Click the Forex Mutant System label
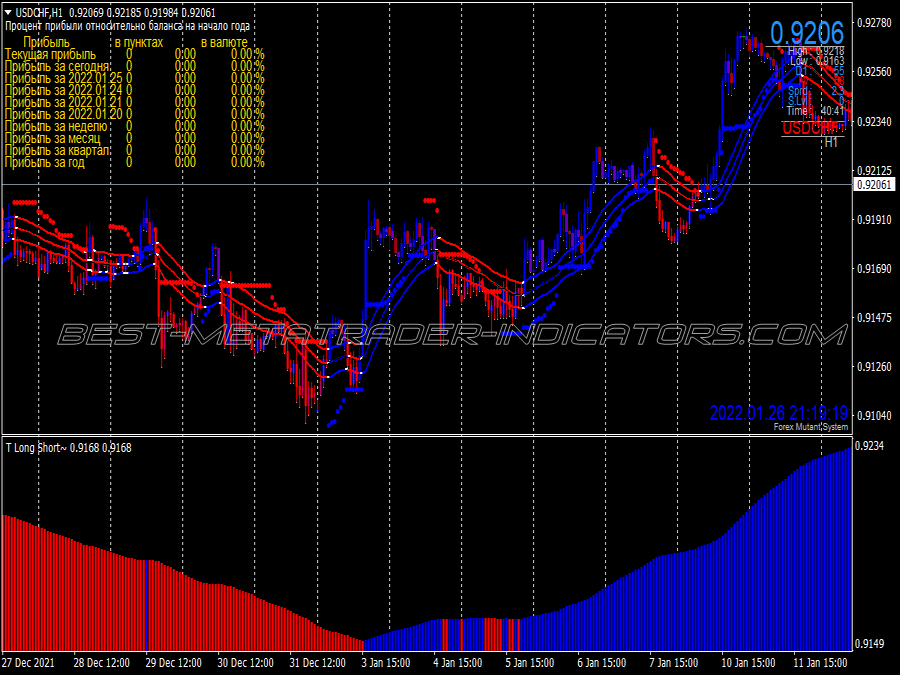The width and height of the screenshot is (900, 675). [810, 426]
